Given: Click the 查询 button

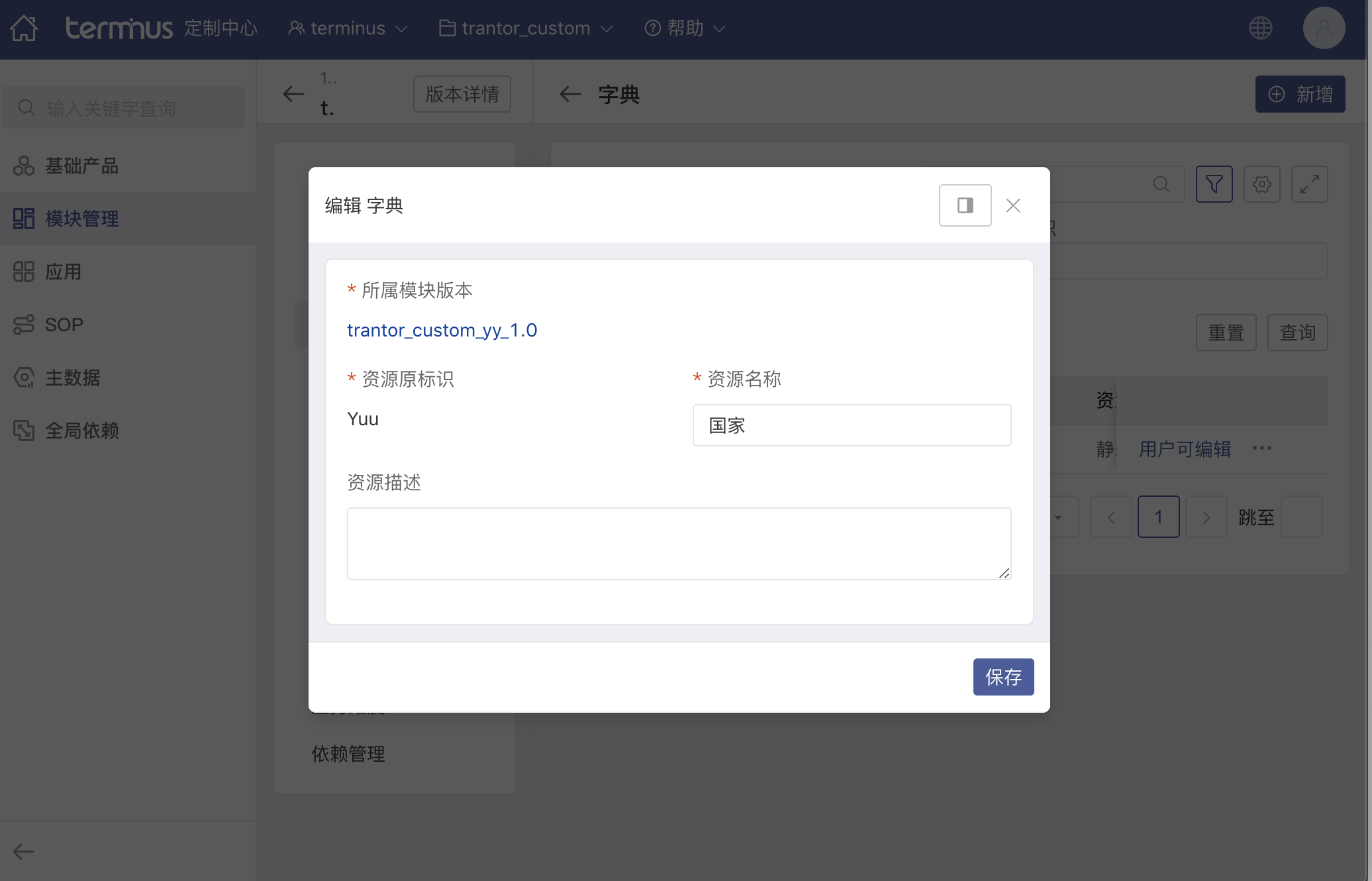Looking at the screenshot, I should pyautogui.click(x=1298, y=333).
